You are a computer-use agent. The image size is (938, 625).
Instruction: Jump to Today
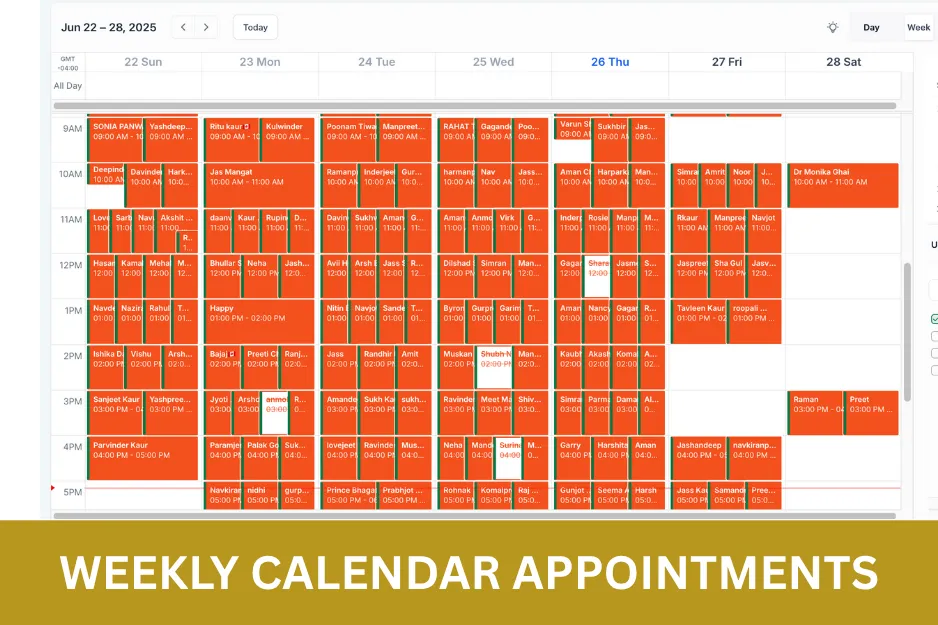[x=255, y=28]
